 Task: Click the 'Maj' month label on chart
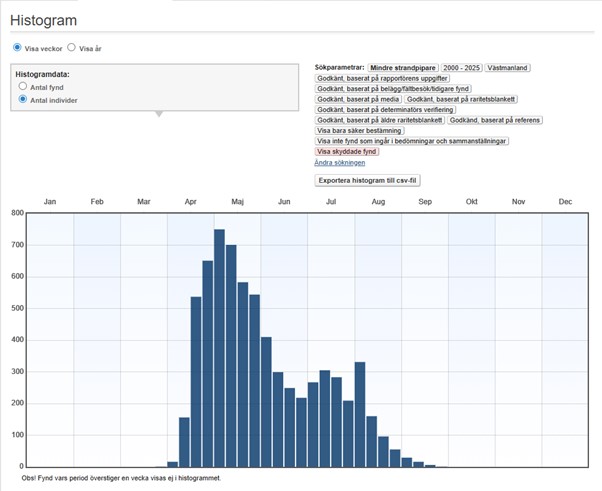(238, 202)
